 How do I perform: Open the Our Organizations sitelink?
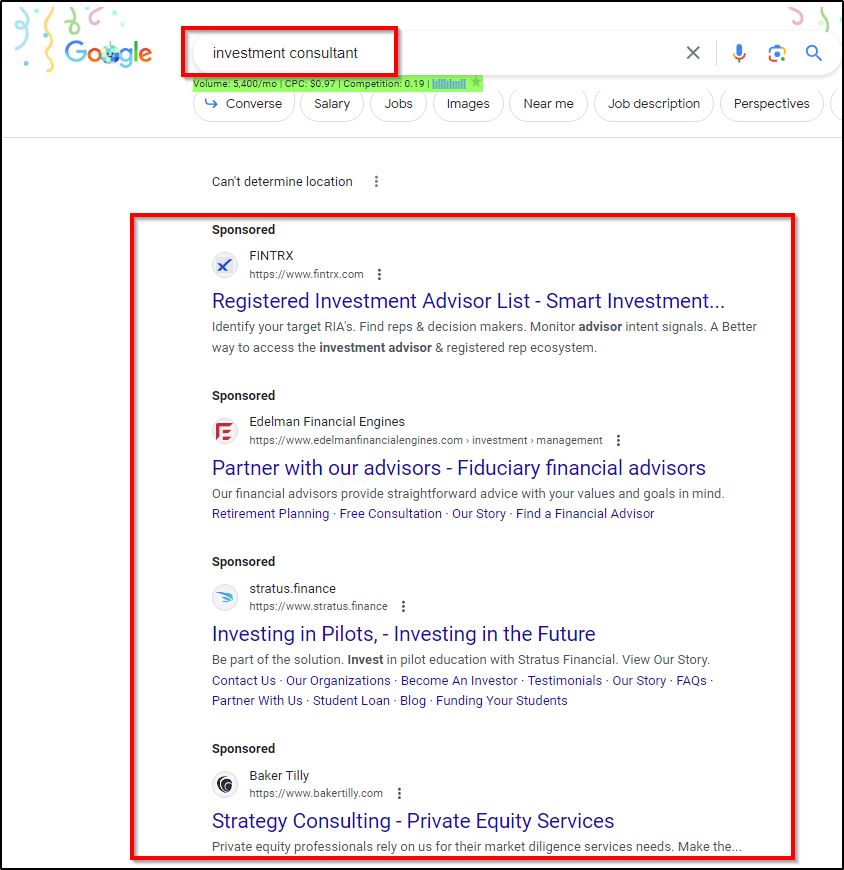pos(338,681)
